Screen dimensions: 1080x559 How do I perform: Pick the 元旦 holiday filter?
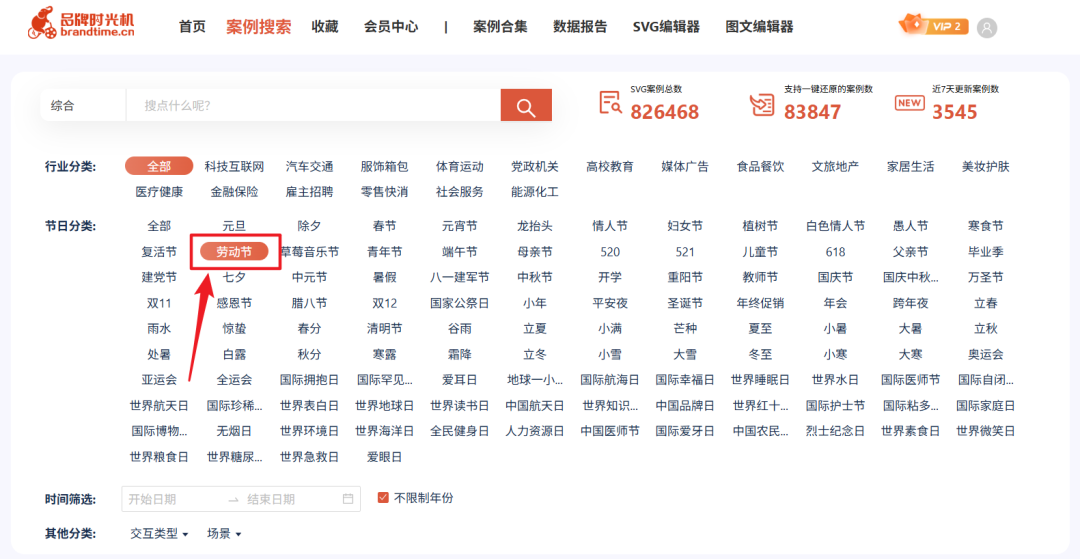point(234,226)
